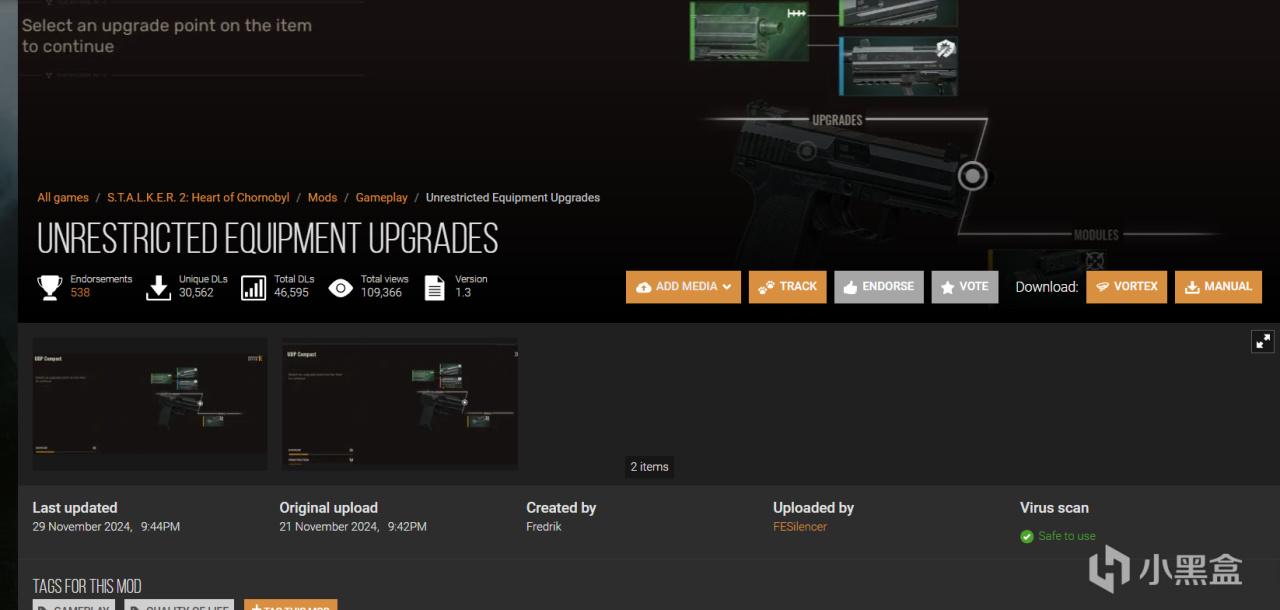The image size is (1280, 610).
Task: Click the Add Media dropdown button
Action: pos(683,287)
